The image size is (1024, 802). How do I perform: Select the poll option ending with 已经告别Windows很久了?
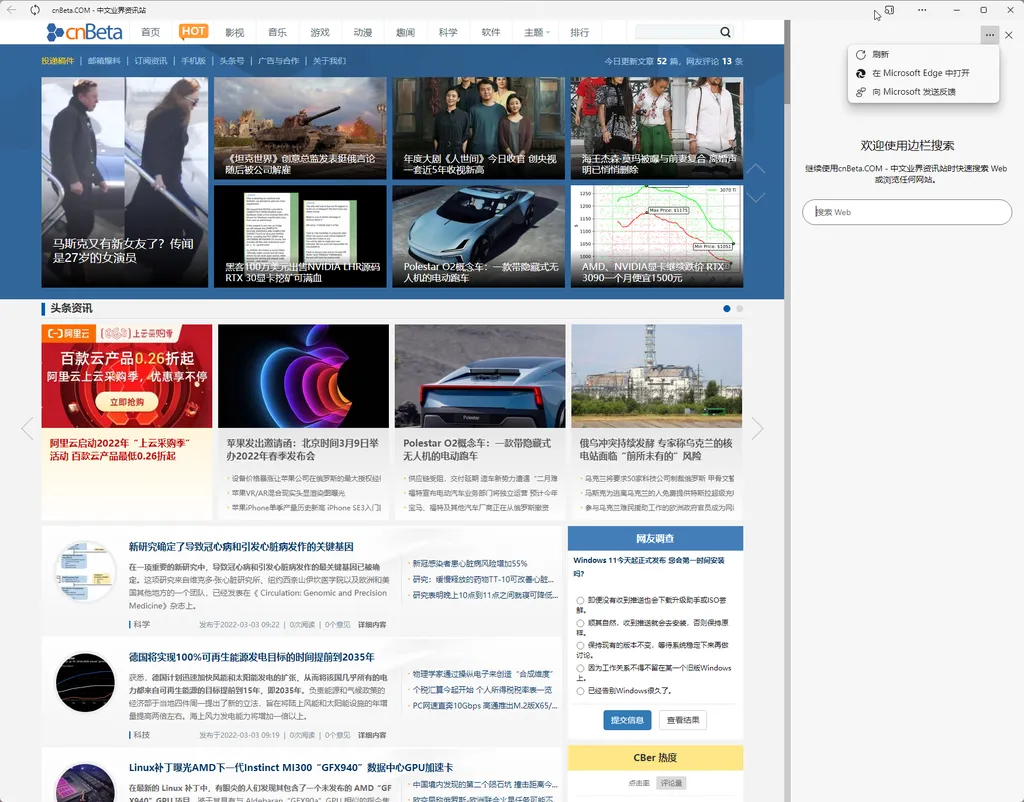(581, 691)
